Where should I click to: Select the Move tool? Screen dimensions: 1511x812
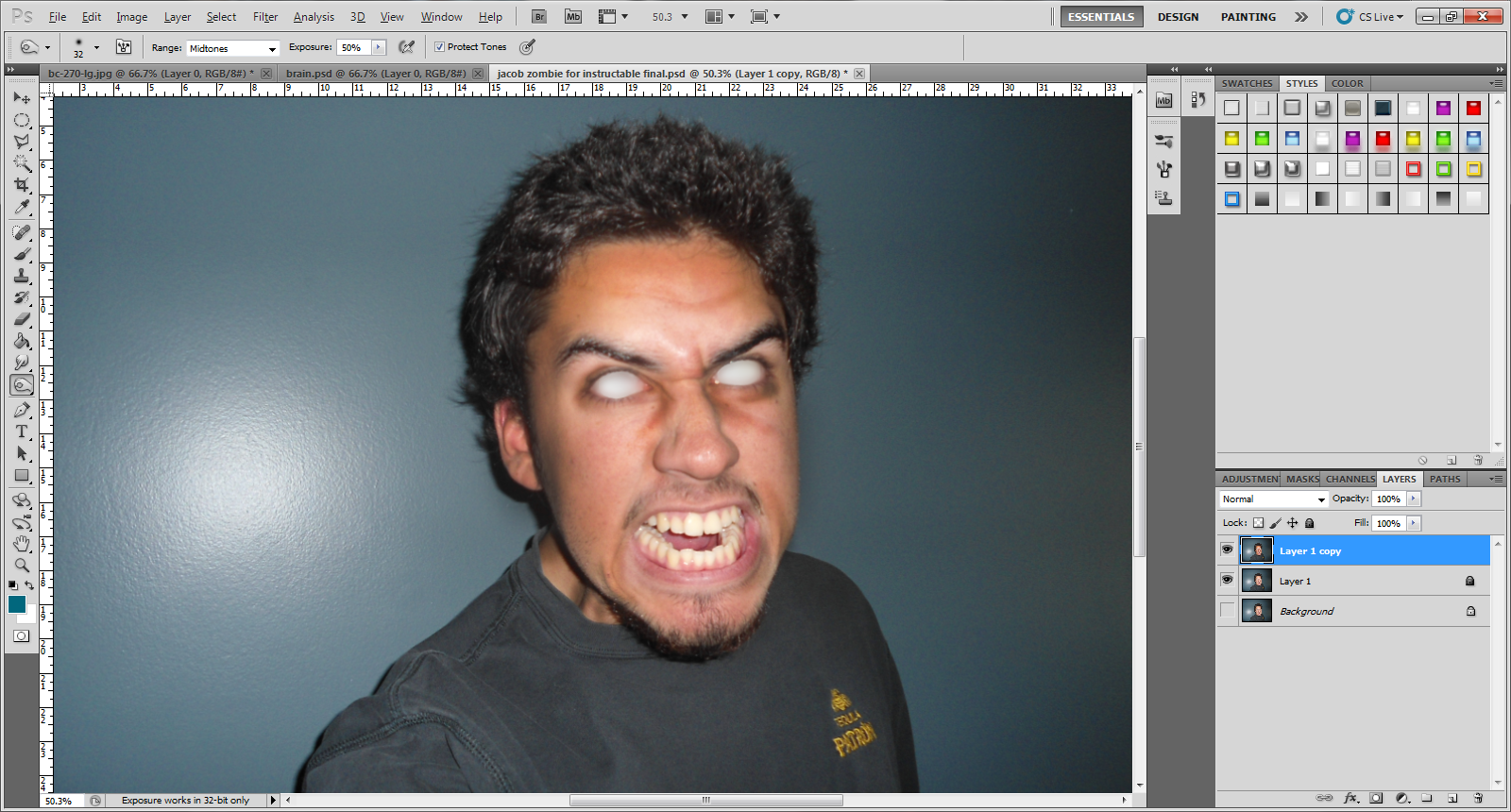(22, 98)
